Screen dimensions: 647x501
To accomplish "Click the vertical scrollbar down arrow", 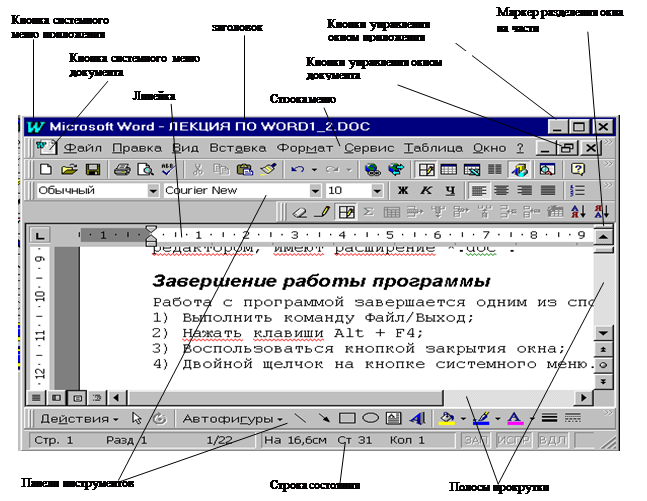I will [604, 333].
